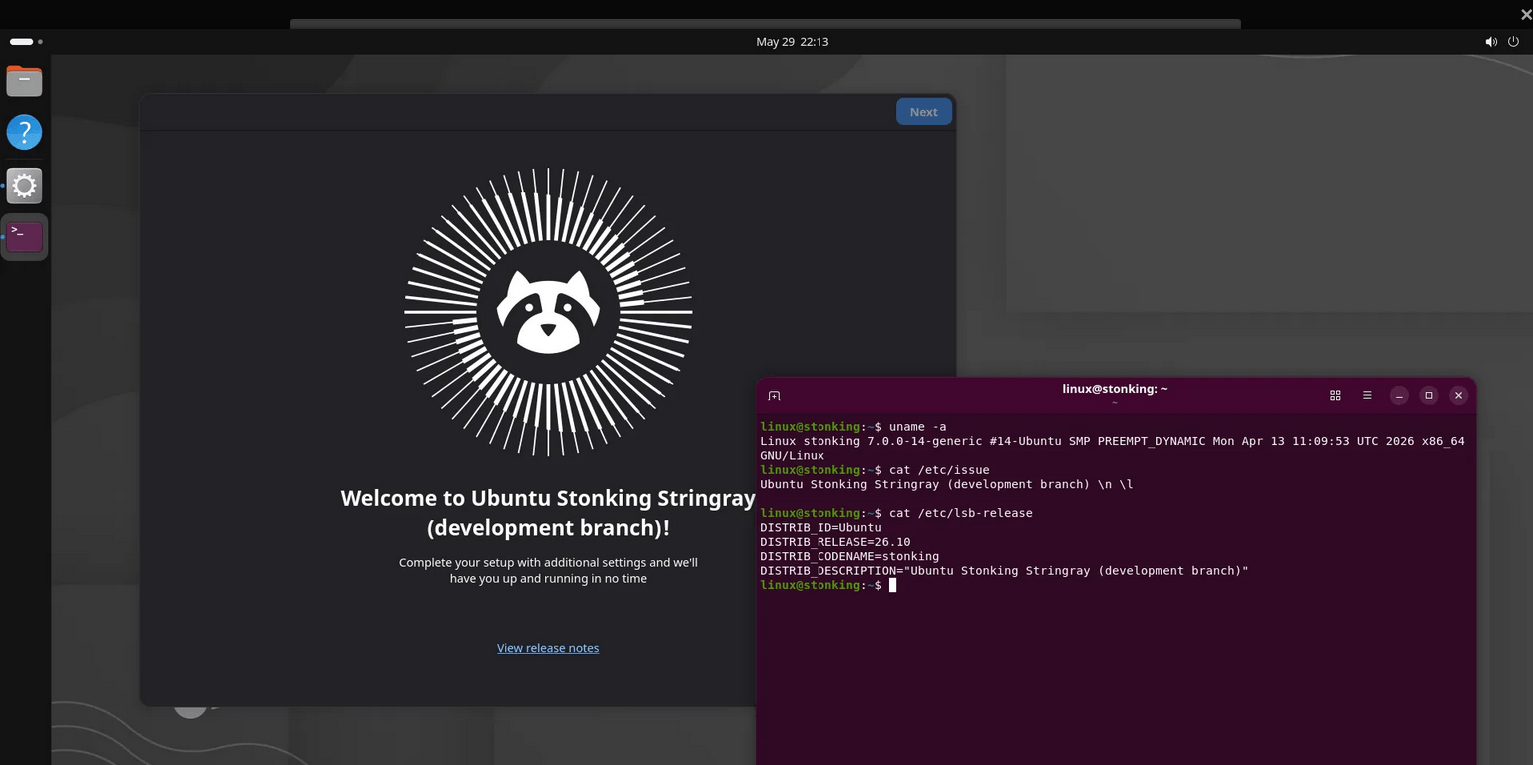1533x765 pixels.
Task: Open the Help app in dock
Action: (24, 132)
